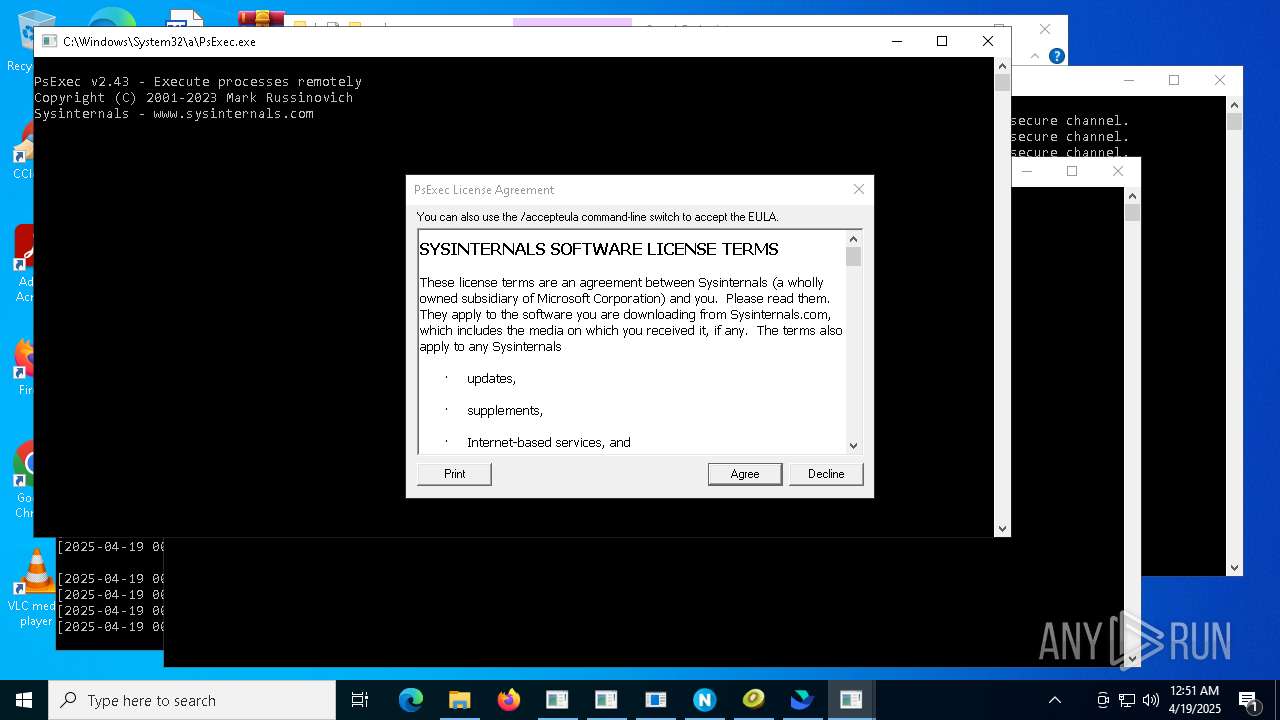Click the 'Internet-based services, and' bullet
Viewport: 1280px width, 720px height.
click(548, 442)
